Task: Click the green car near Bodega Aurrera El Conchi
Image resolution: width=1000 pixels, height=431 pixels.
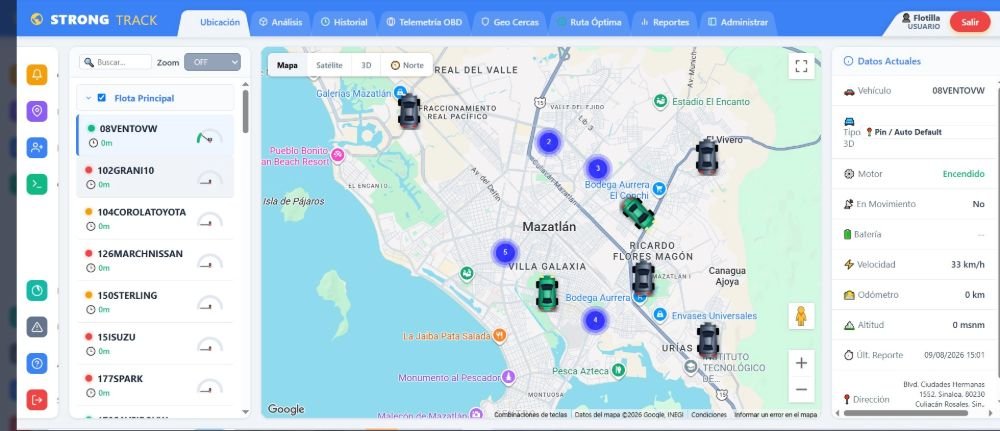Action: click(638, 212)
